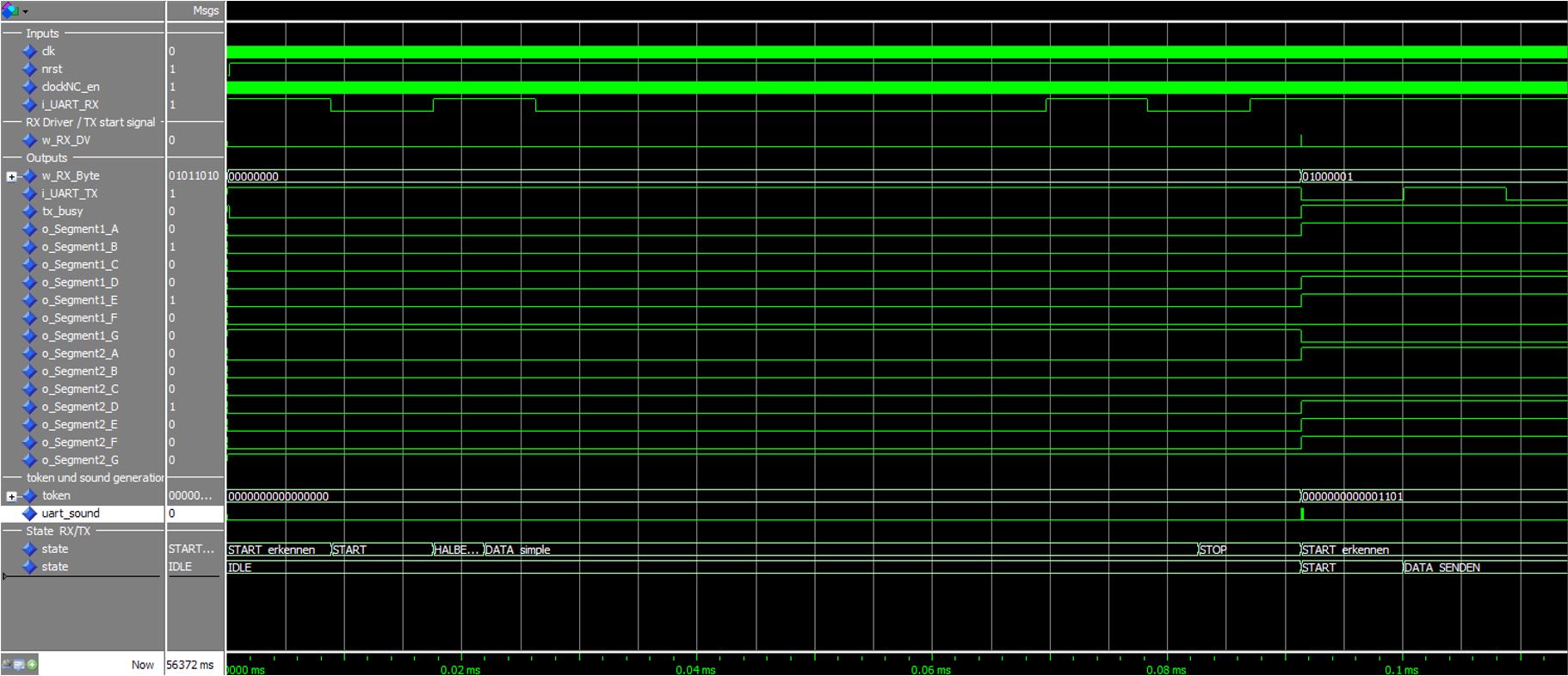Click the uart_sound signal diamond icon

[30, 513]
